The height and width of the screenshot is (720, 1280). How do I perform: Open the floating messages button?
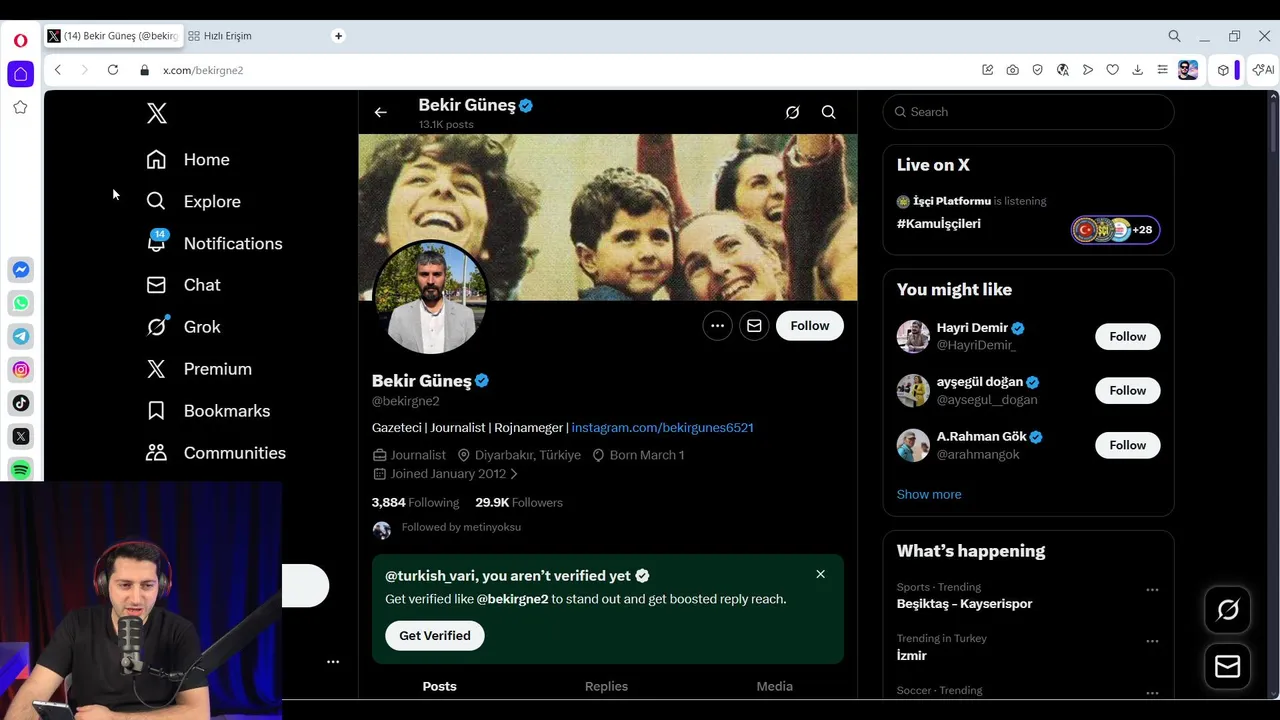(1228, 667)
